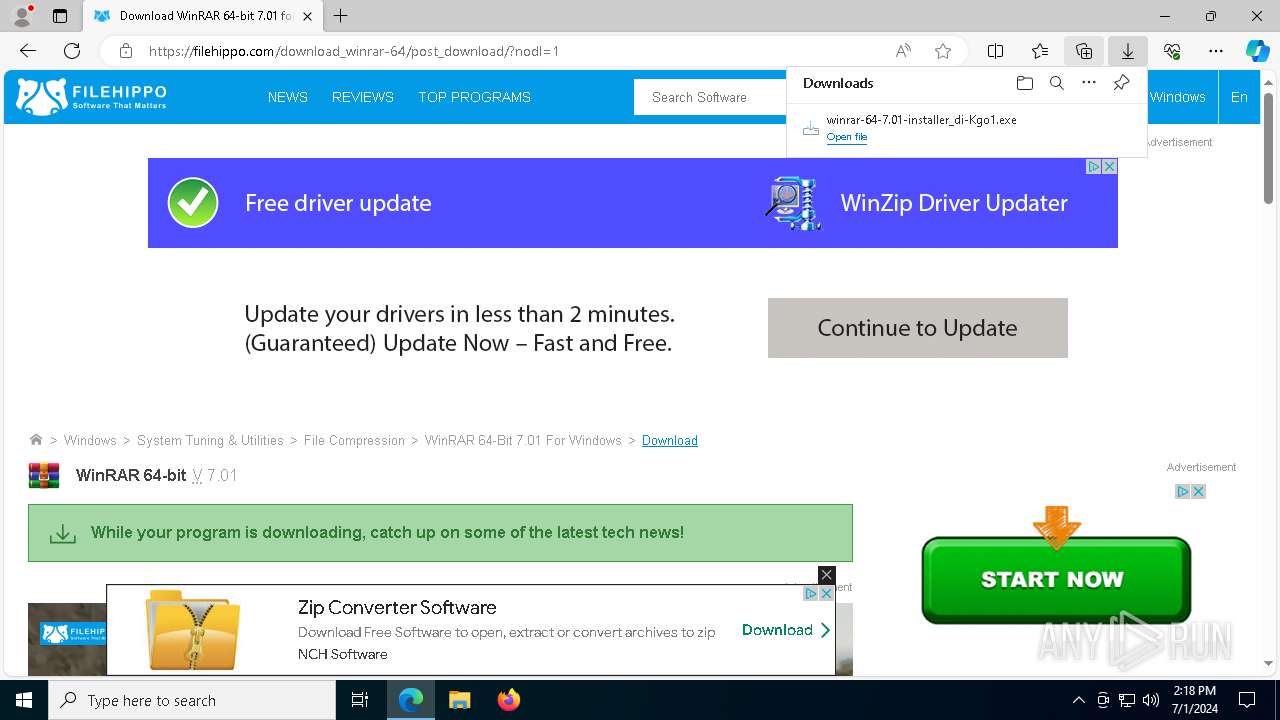
Task: Open Collections icon
Action: click(1084, 51)
